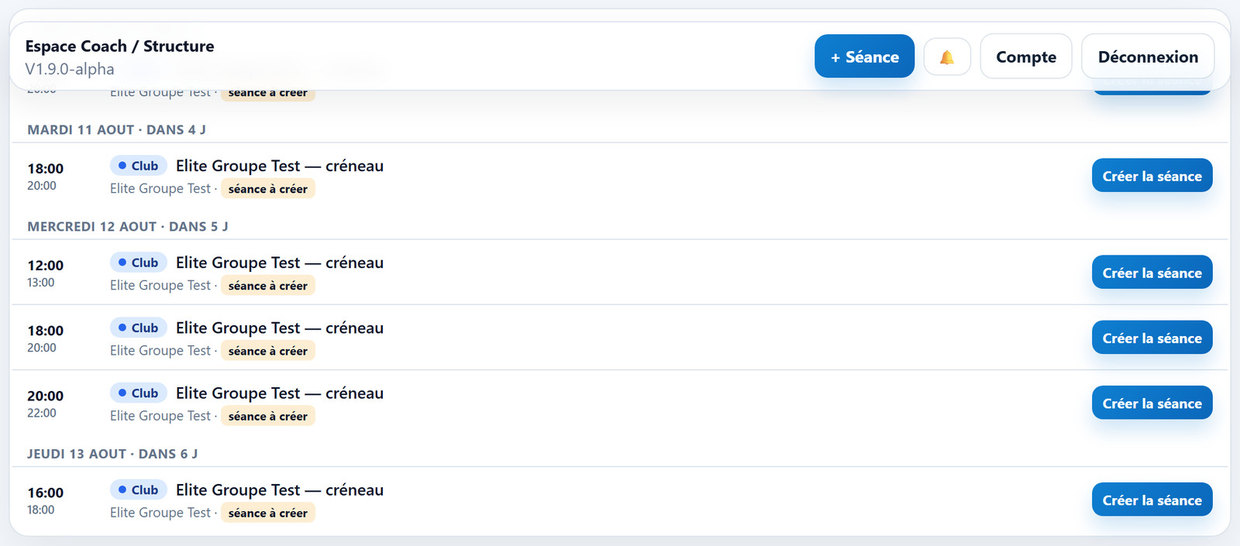Create the session for Mercredi 18:00 slot
Screen dimensions: 1240x546
(x=1152, y=338)
